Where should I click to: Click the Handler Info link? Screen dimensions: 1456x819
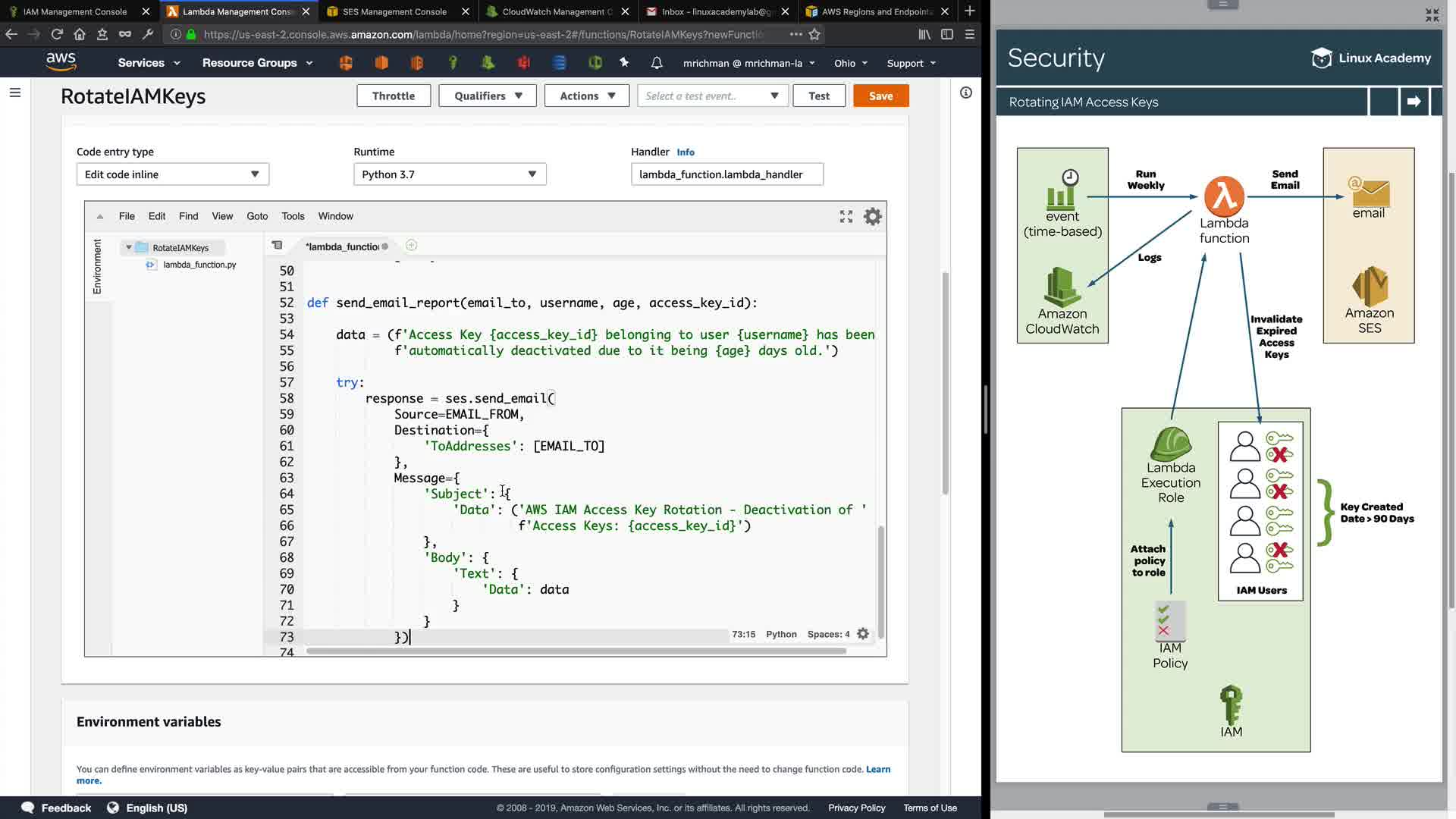coord(685,152)
